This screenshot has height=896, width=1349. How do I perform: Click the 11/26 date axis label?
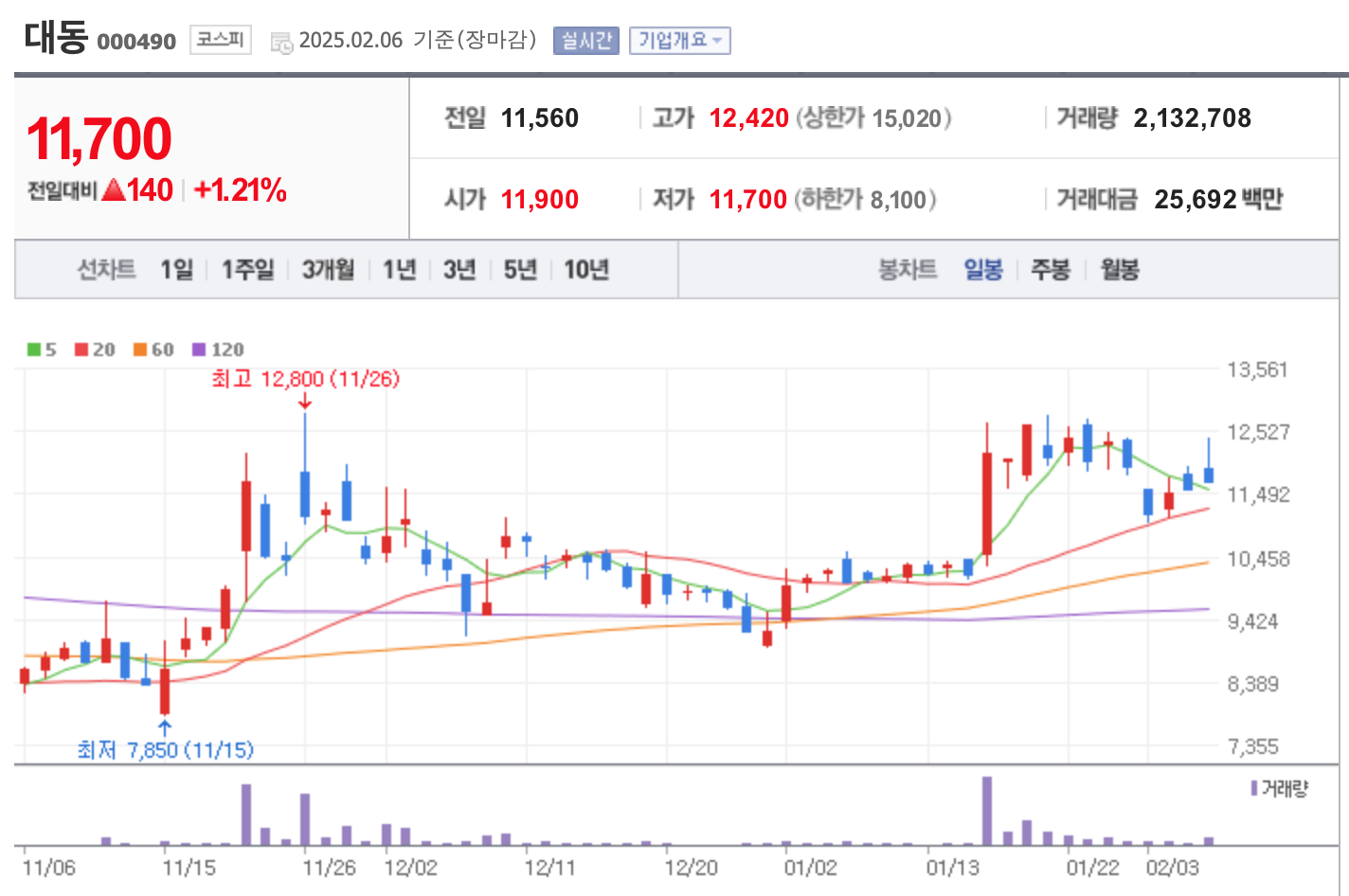329,868
